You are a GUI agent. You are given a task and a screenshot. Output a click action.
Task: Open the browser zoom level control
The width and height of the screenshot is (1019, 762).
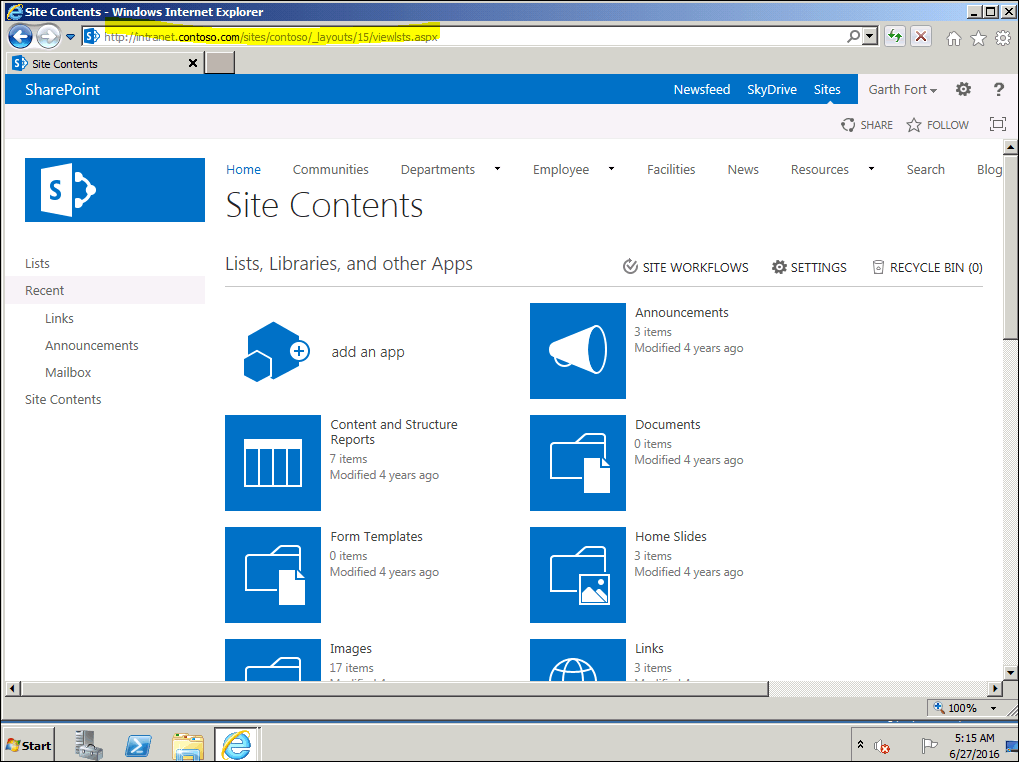[x=963, y=707]
